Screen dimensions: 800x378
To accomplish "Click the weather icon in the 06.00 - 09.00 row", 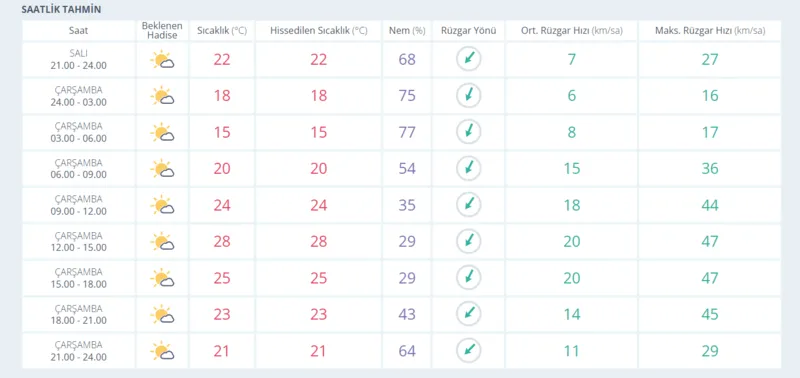I will 162,169.
